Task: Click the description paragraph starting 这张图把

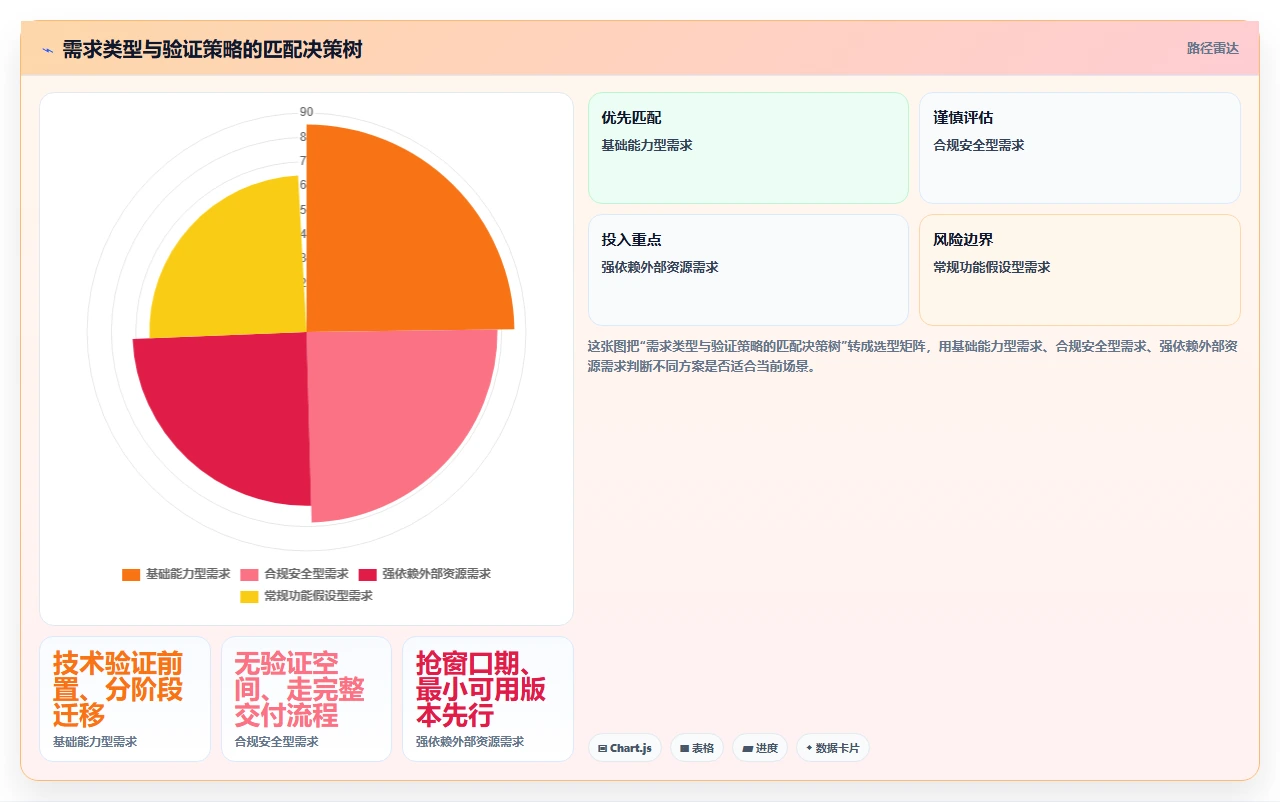Action: [913, 356]
